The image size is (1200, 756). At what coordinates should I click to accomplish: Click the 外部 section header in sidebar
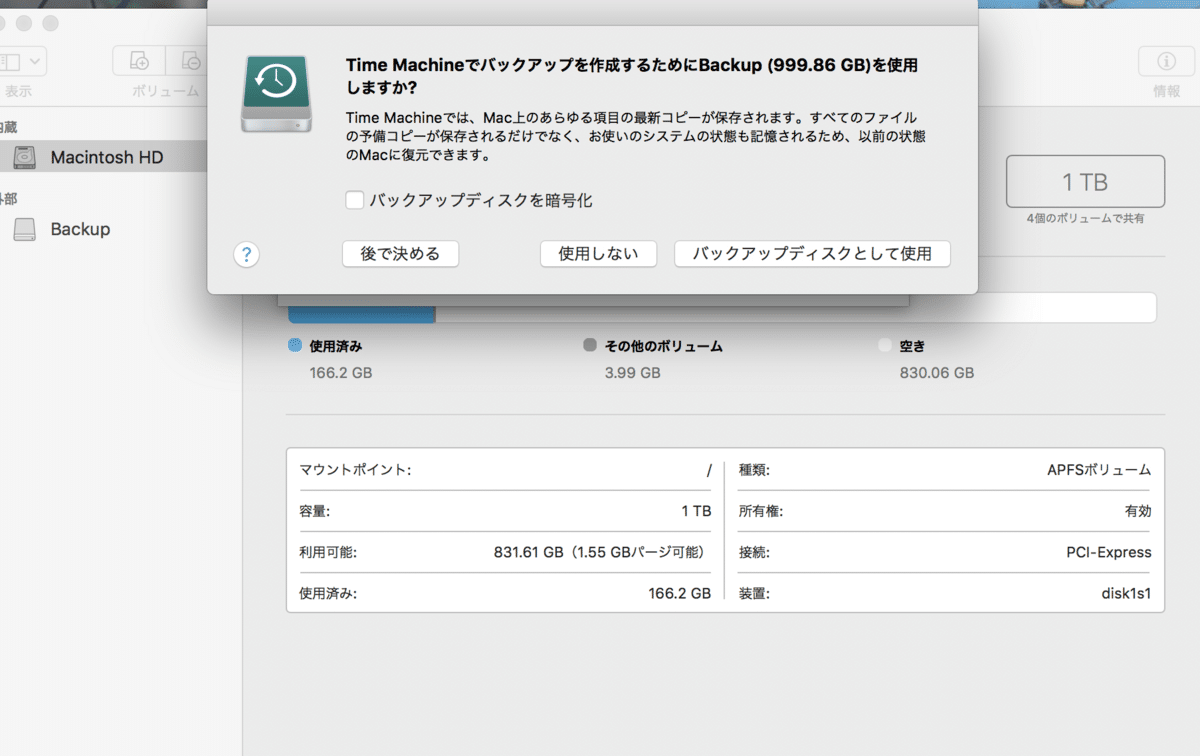8,199
